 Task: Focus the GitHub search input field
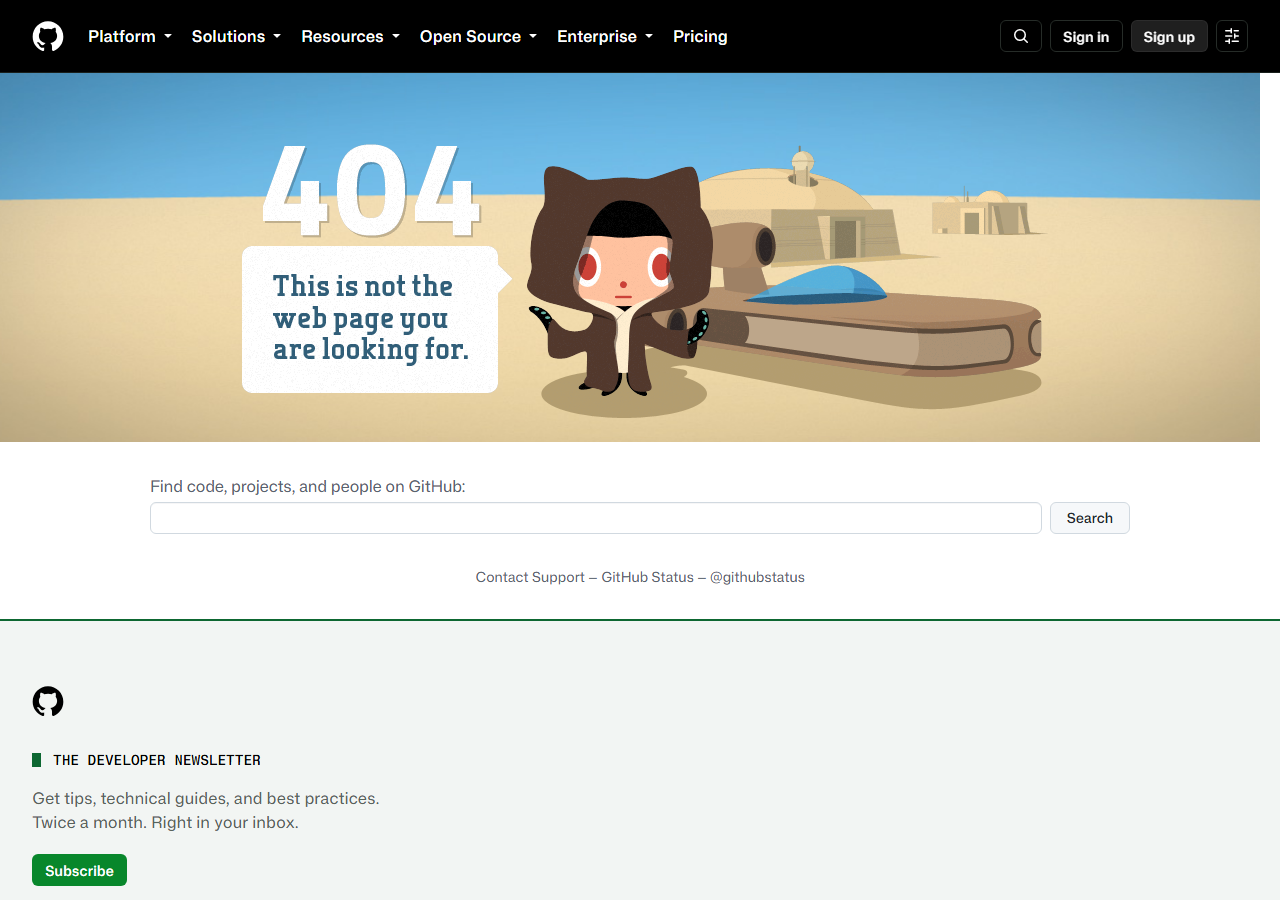tap(596, 518)
